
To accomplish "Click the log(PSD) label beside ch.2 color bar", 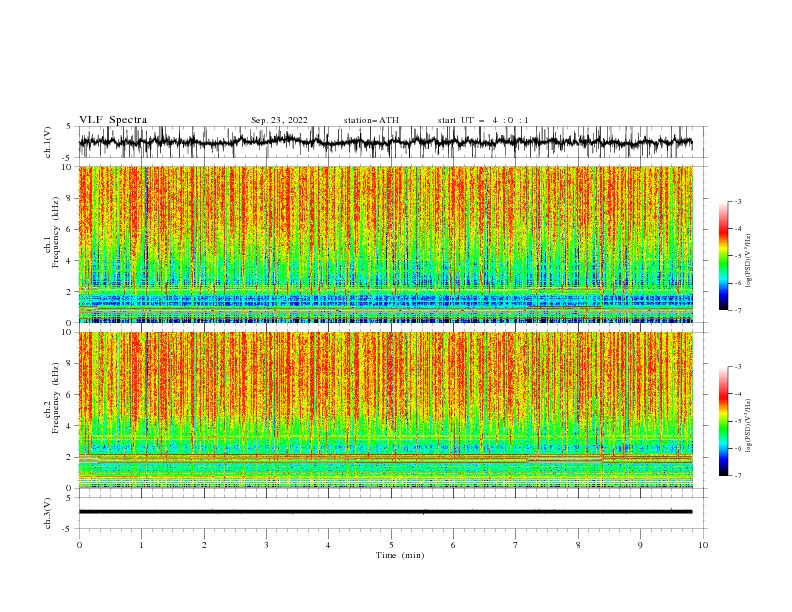I will (x=748, y=426).
